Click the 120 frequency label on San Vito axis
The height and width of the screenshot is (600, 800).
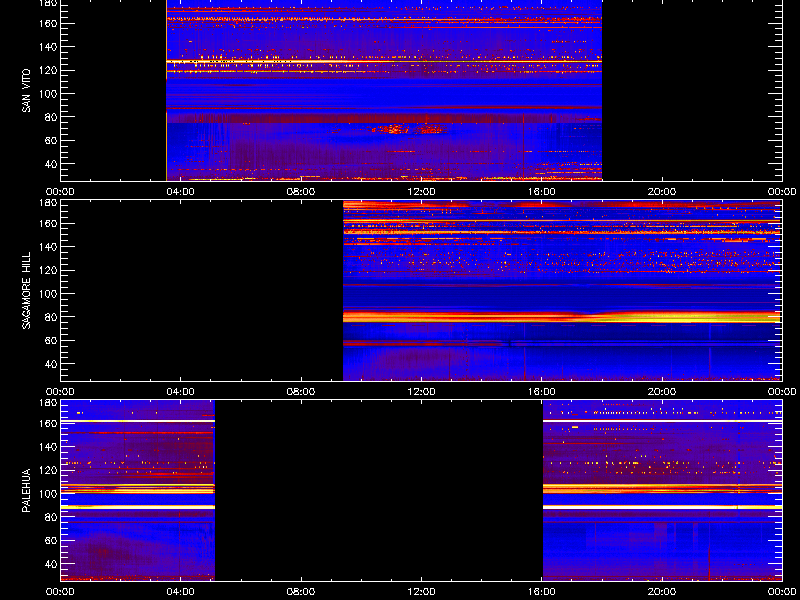pyautogui.click(x=49, y=70)
